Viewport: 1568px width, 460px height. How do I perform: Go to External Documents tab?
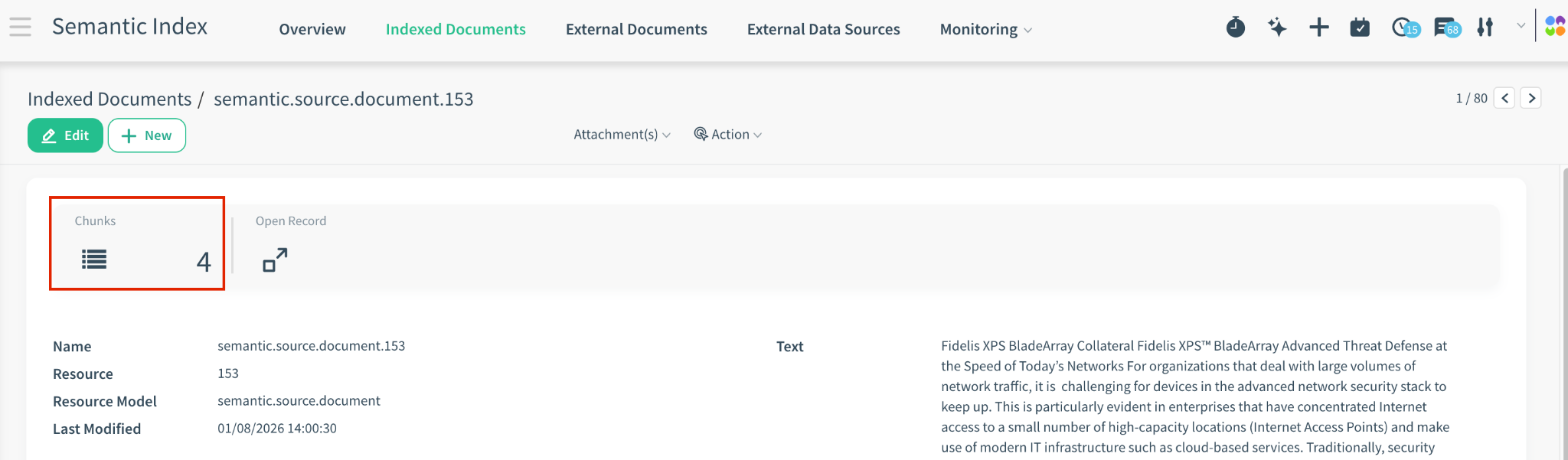pos(636,29)
